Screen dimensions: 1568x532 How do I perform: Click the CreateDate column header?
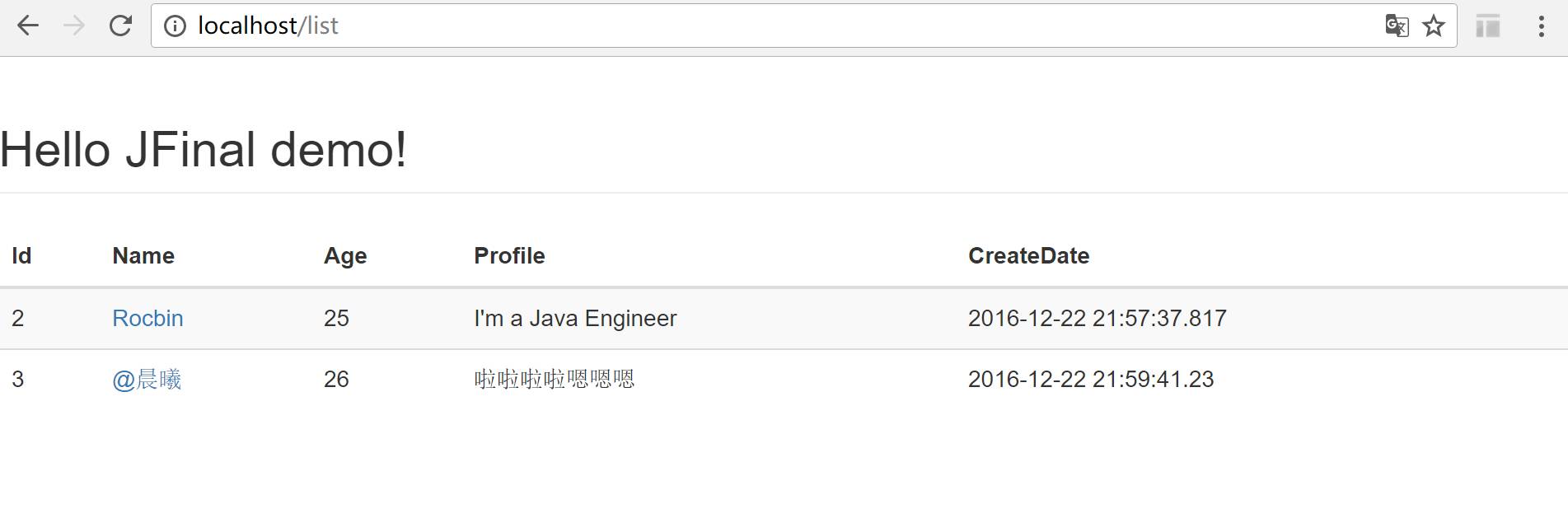coord(1028,255)
